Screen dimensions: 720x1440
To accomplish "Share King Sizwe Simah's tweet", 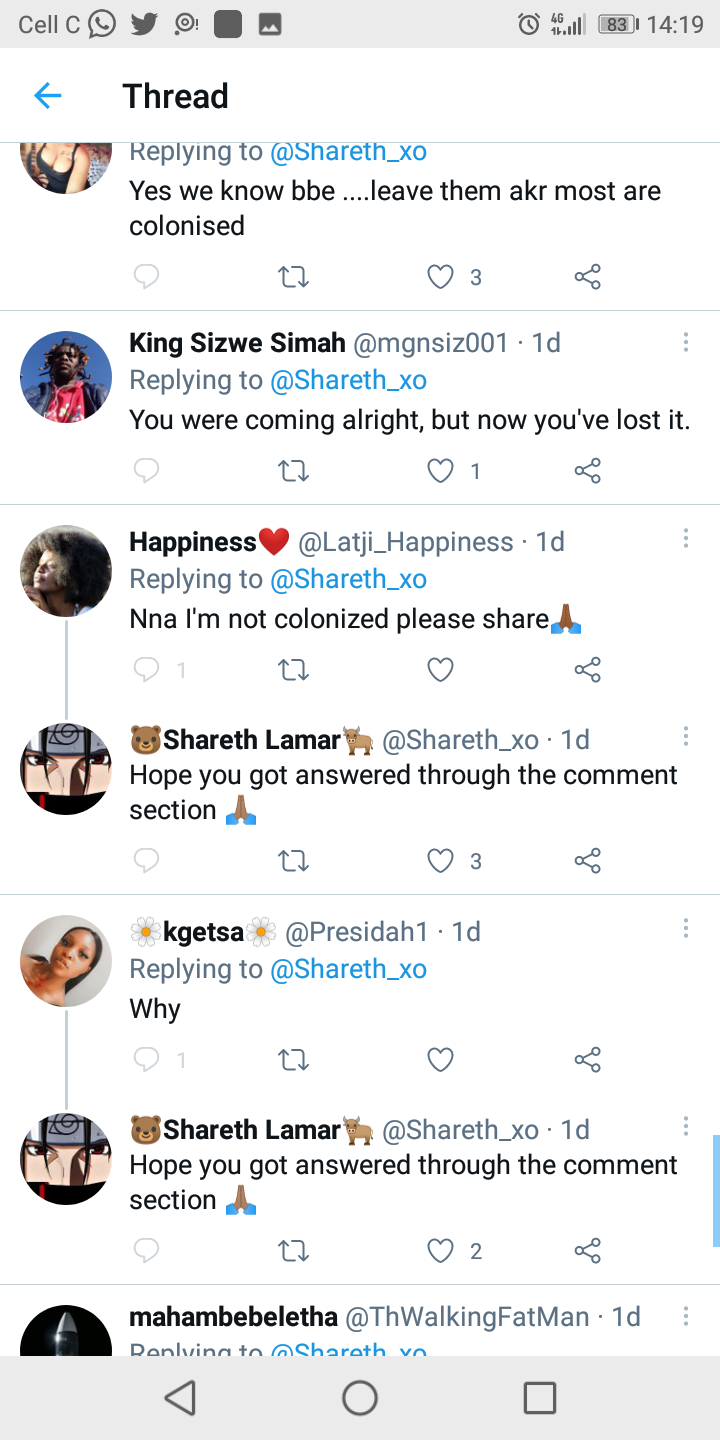I will click(x=588, y=470).
